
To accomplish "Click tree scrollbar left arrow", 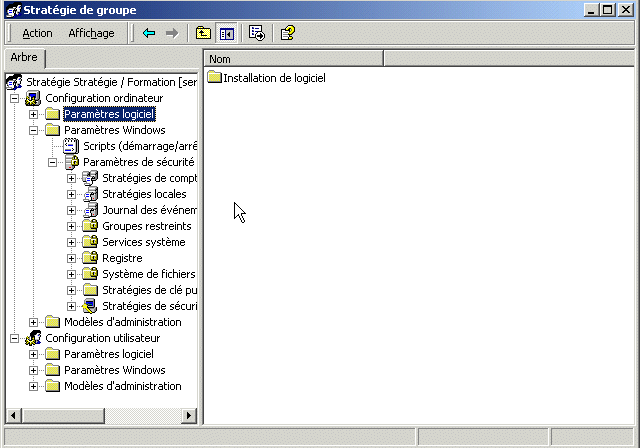I will coord(13,416).
